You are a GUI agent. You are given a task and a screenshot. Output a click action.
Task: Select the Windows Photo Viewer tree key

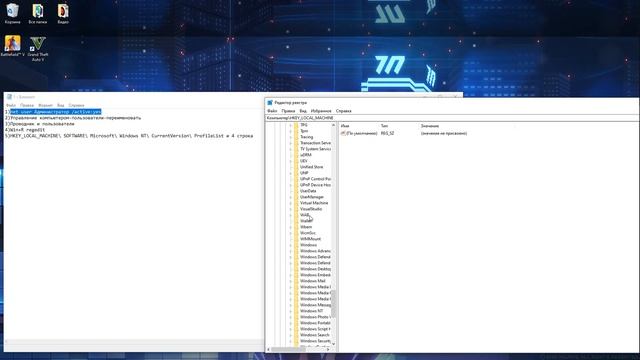tap(315, 317)
